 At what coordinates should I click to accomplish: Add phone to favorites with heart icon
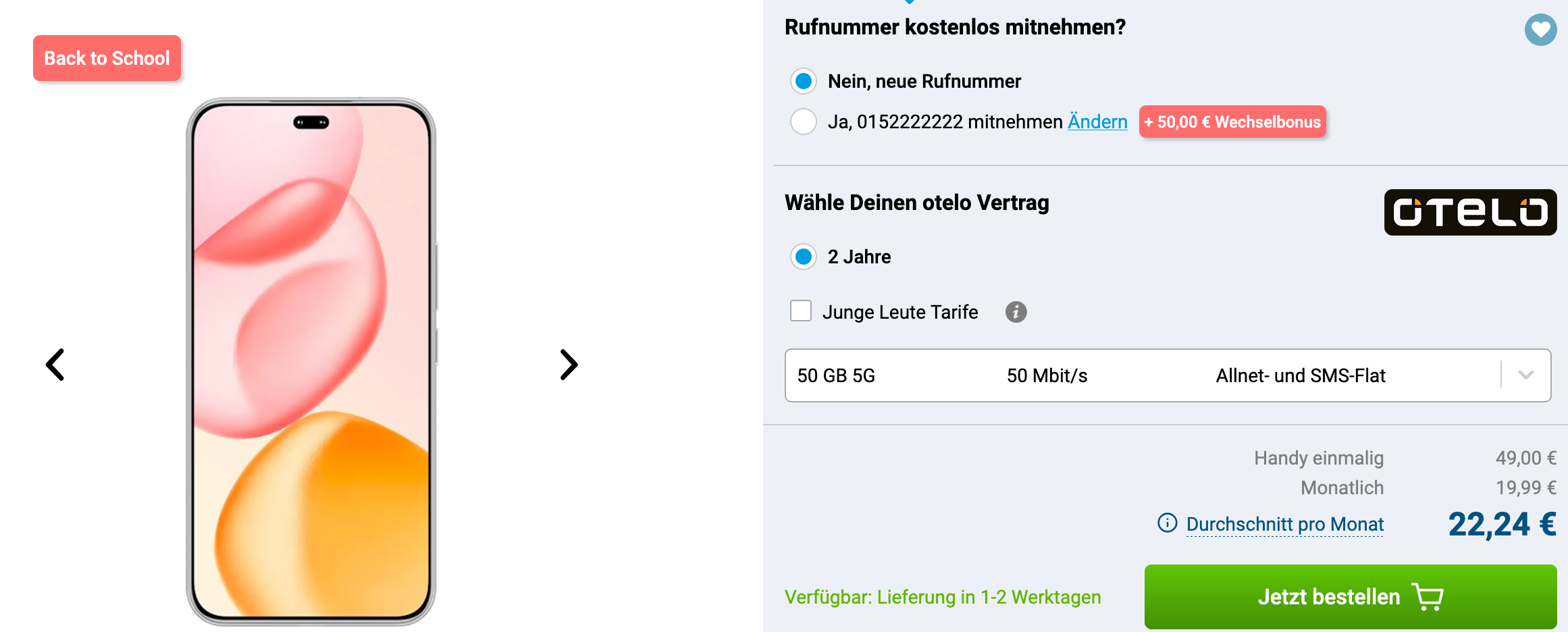pyautogui.click(x=1540, y=30)
